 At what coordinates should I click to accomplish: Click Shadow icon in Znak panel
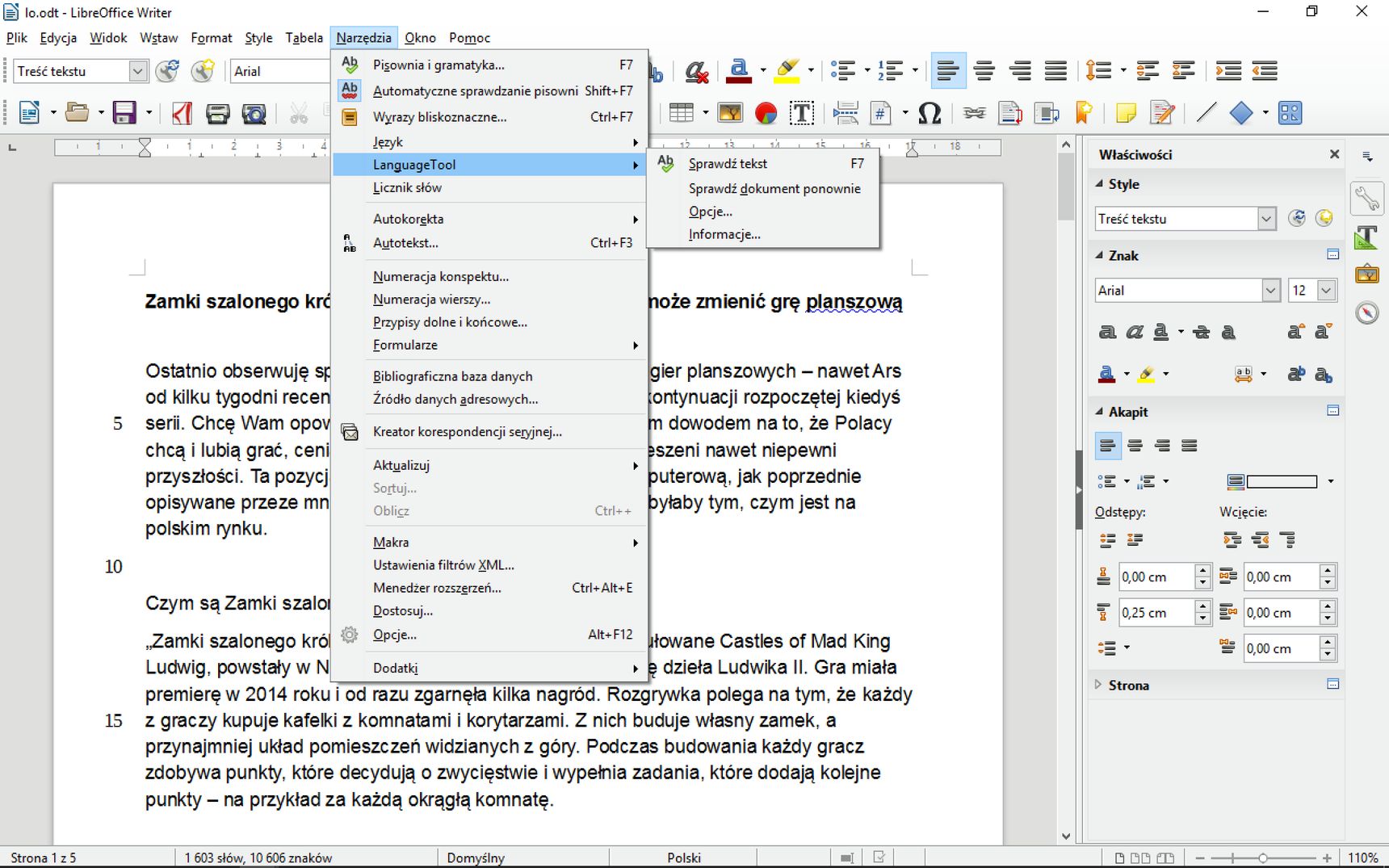coord(1228,332)
